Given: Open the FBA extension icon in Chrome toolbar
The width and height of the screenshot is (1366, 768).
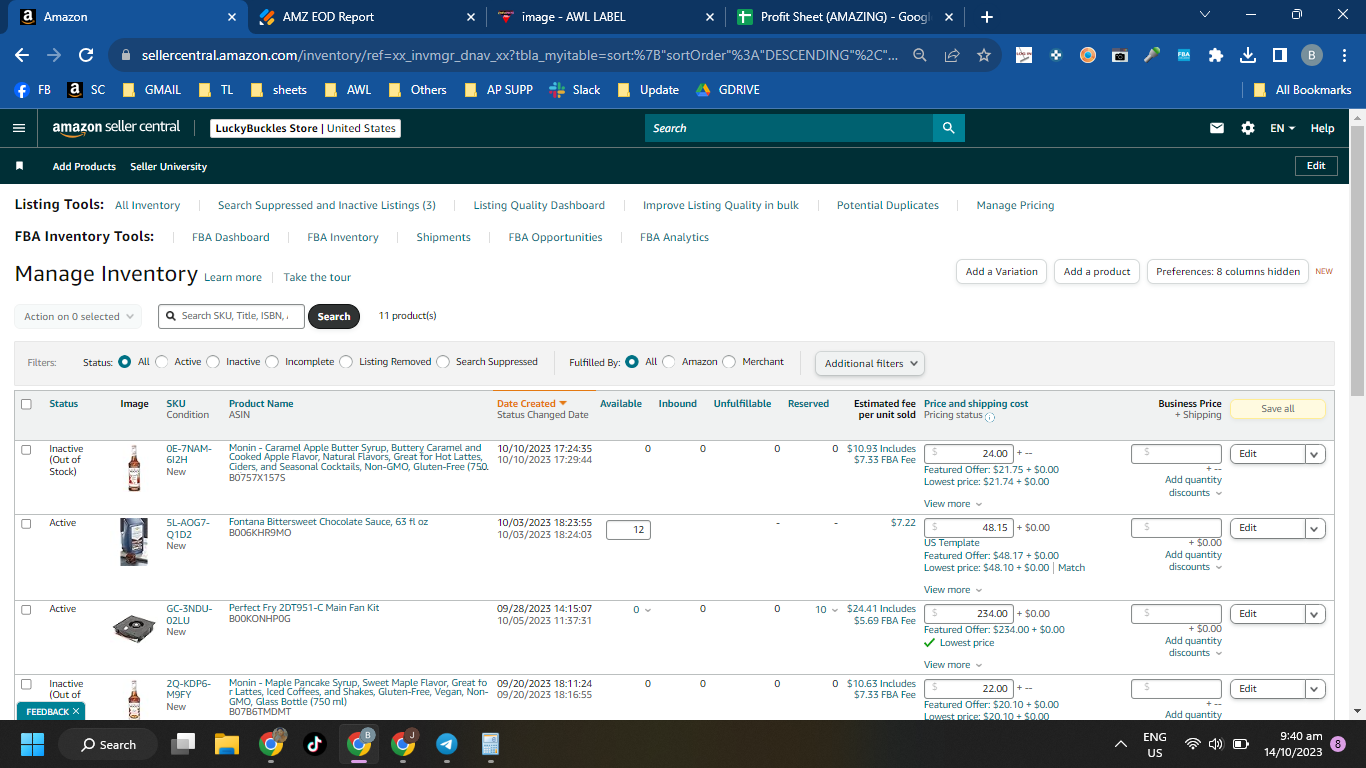Looking at the screenshot, I should tap(1184, 56).
